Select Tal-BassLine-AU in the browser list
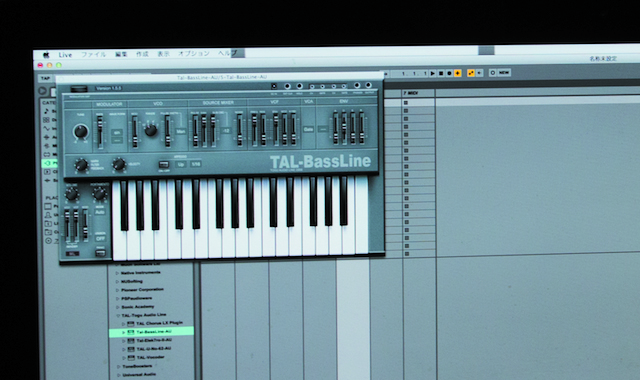This screenshot has height=380, width=640. 151,332
